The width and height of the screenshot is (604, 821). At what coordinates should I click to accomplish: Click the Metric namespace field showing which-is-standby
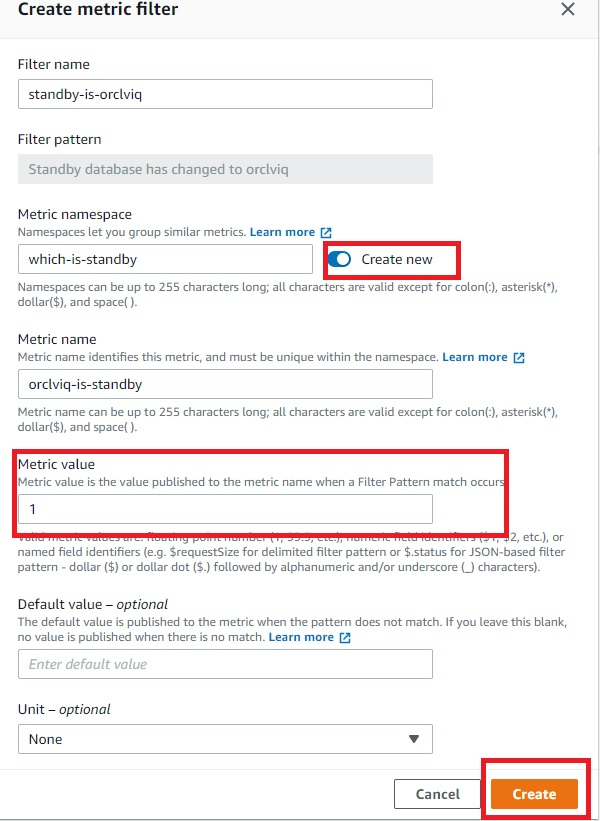(165, 258)
